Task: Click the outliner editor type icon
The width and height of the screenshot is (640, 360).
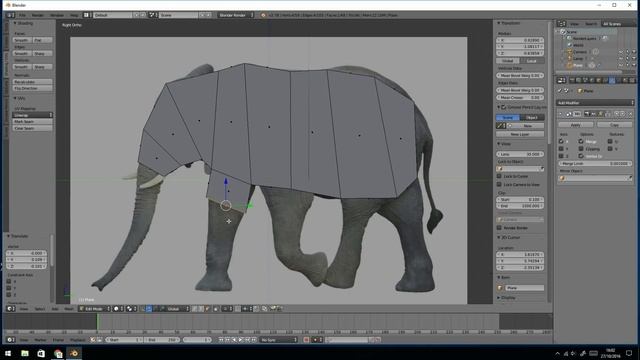Action: click(562, 24)
